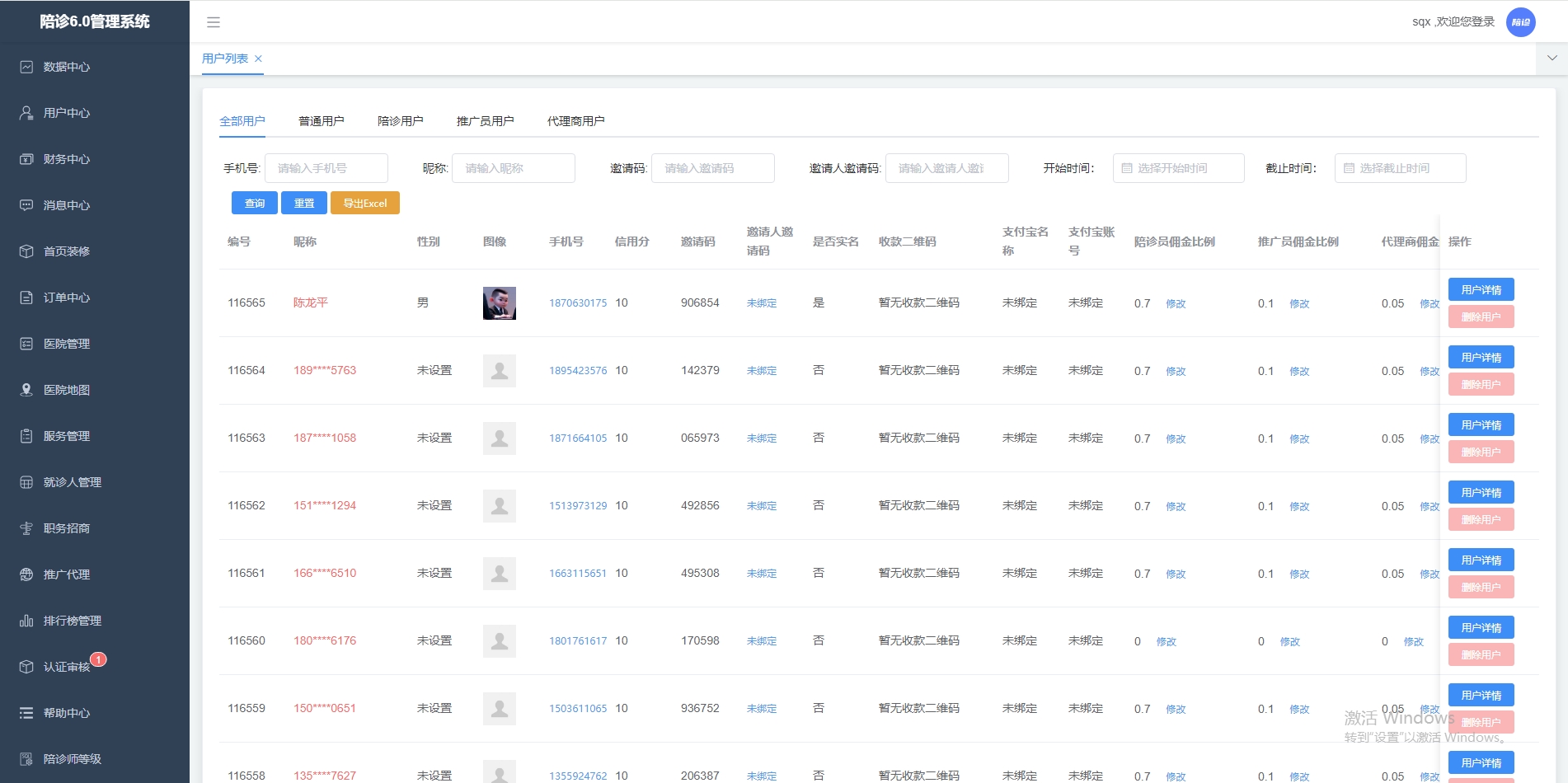Click the sqx user avatar icon
Viewport: 1568px width, 783px height.
coord(1520,22)
